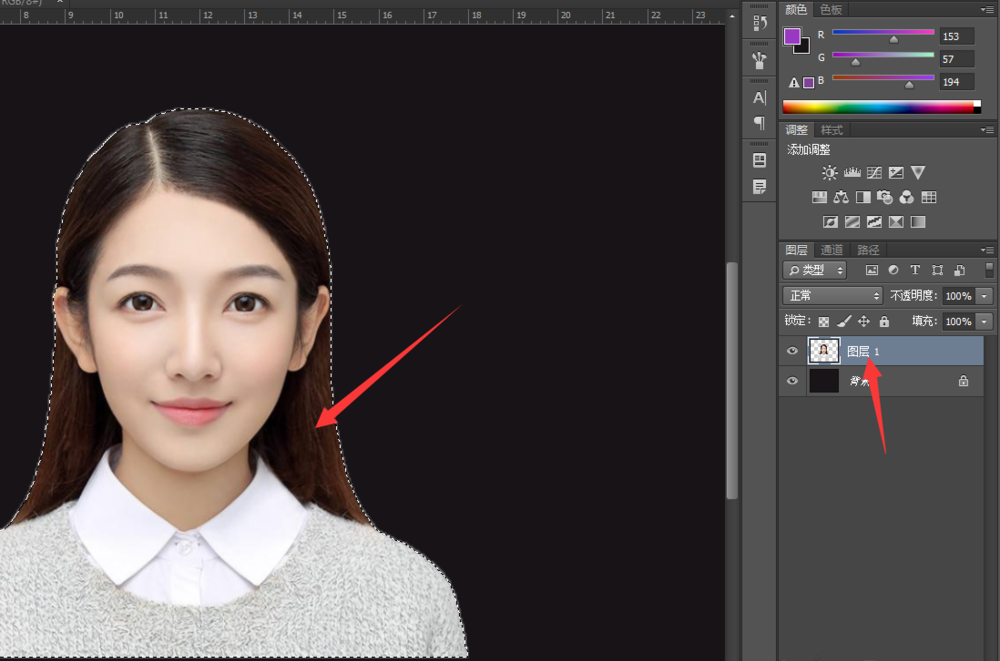Open the History panel icon
This screenshot has height=661, width=1000.
point(759,22)
